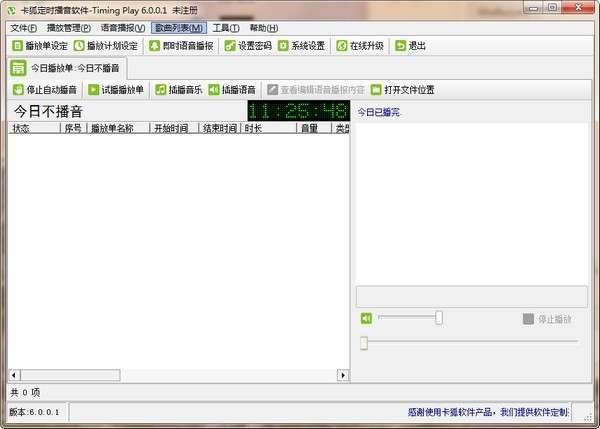The image size is (600, 429).
Task: Check for 在线升级 online upgrade
Action: (360, 46)
